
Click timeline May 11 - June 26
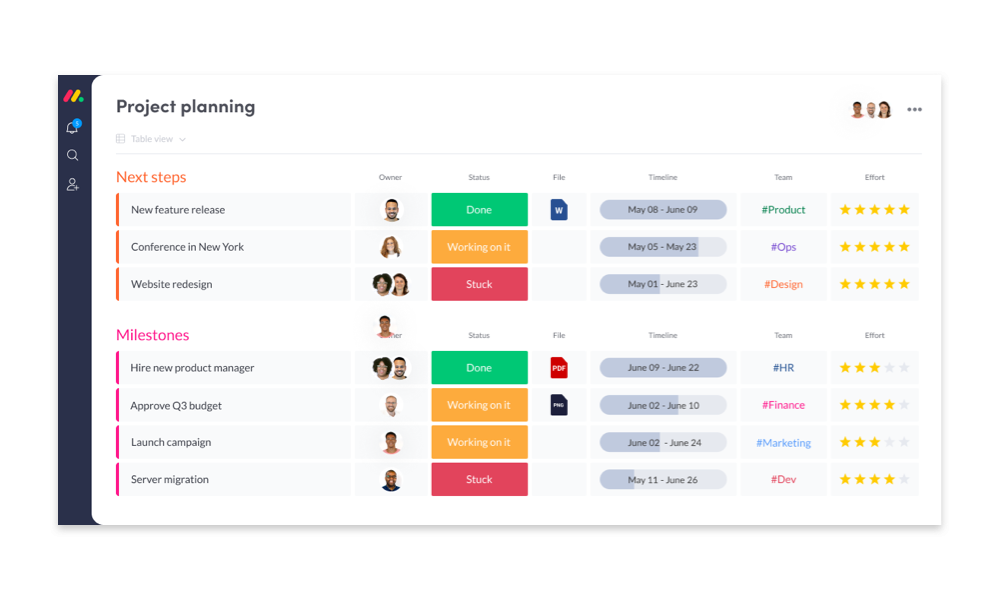point(663,479)
